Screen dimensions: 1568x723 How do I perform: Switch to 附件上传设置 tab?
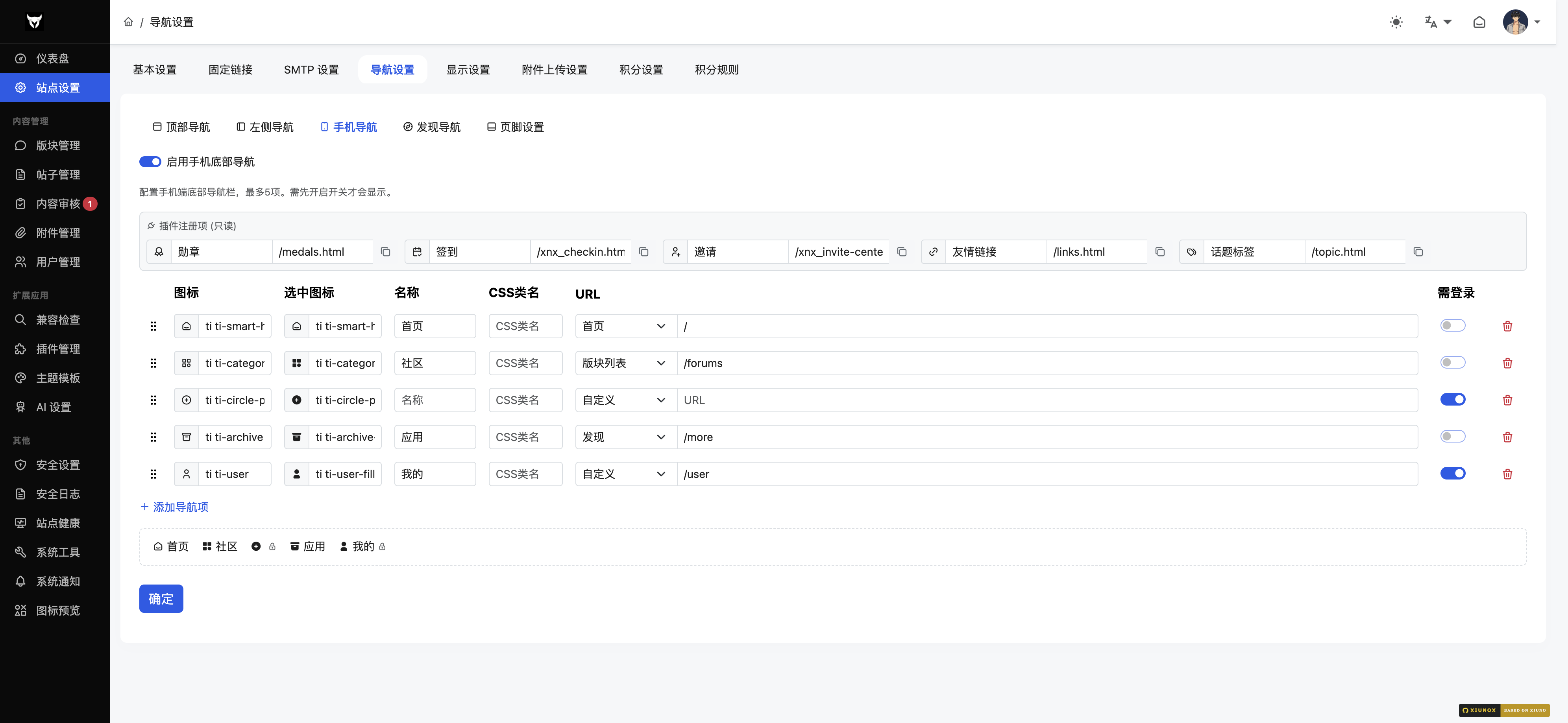[555, 70]
